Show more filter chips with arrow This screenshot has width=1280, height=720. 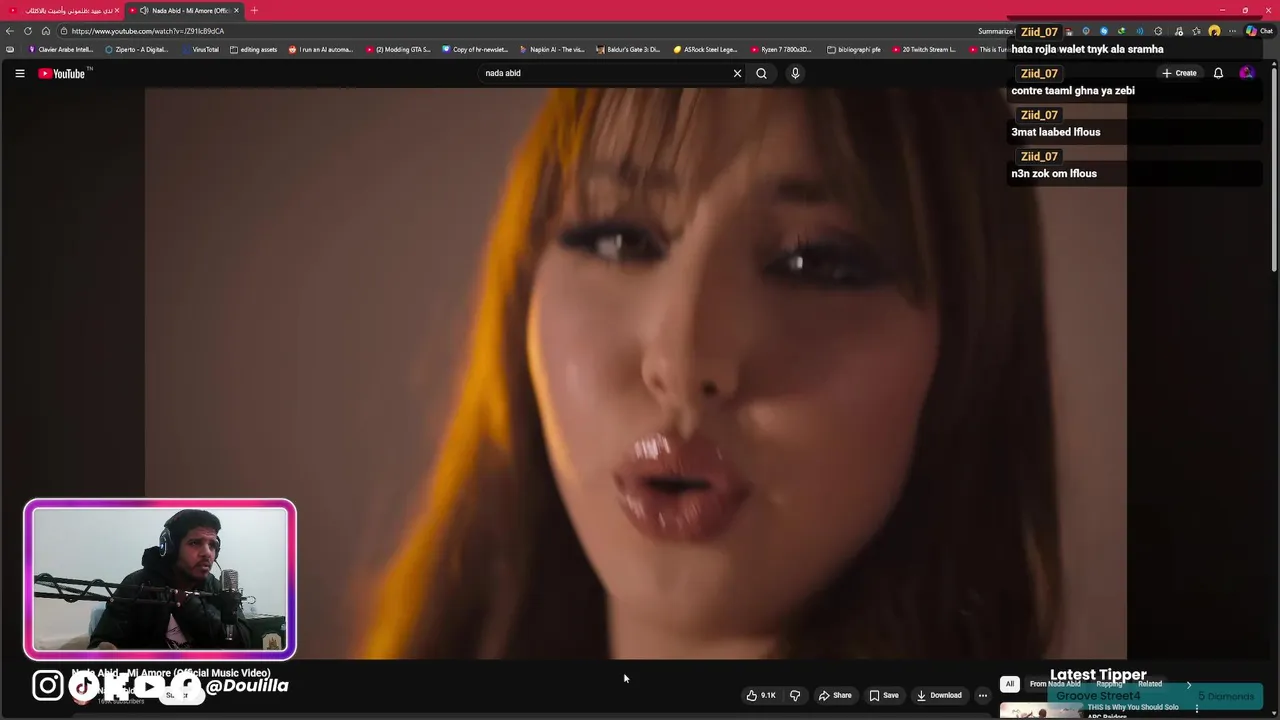coord(1188,684)
